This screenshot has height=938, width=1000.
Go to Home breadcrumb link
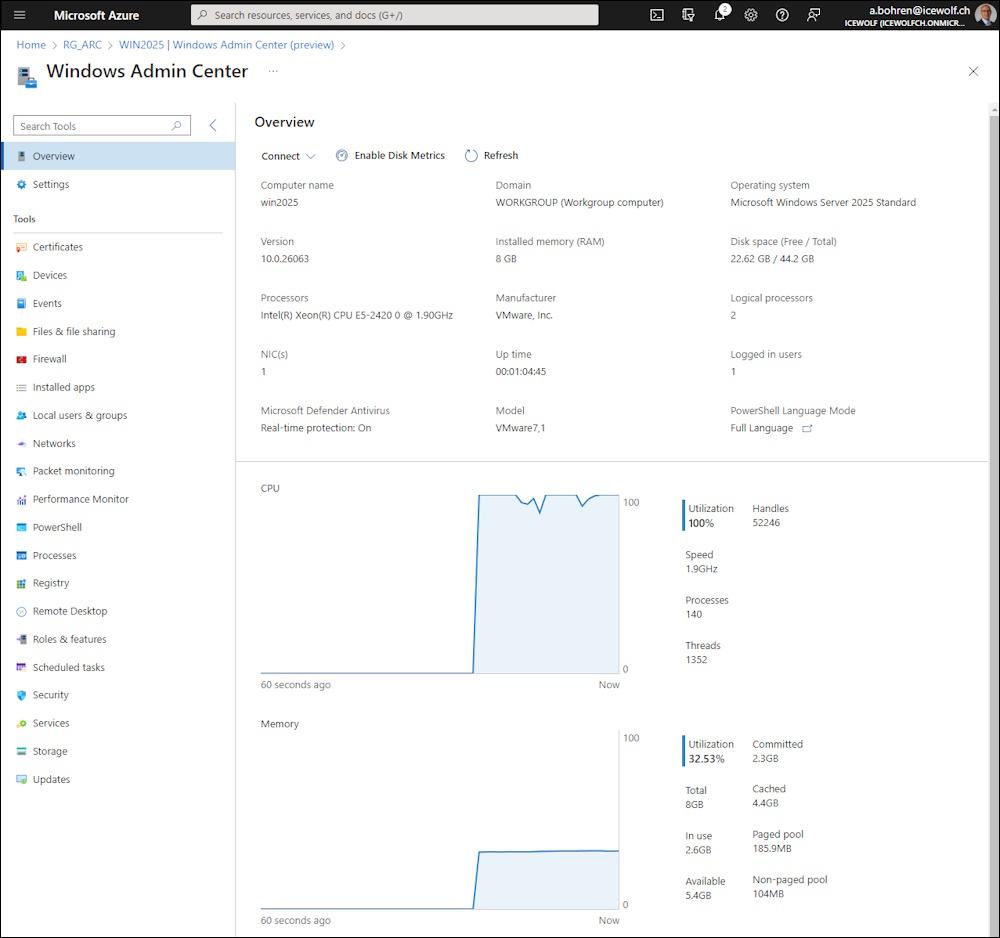[x=31, y=45]
